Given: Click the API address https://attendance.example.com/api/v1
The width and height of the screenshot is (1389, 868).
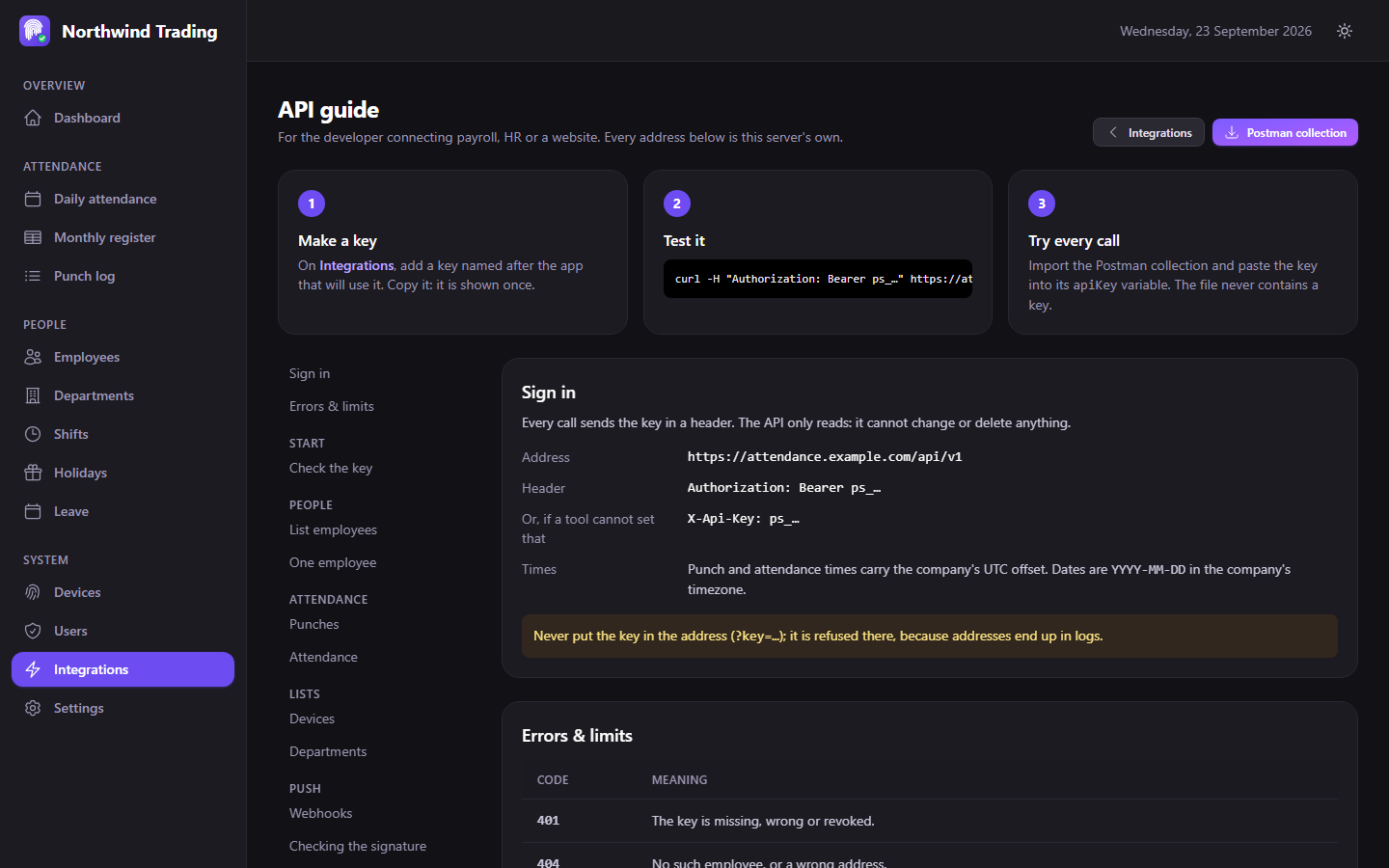Looking at the screenshot, I should [825, 457].
